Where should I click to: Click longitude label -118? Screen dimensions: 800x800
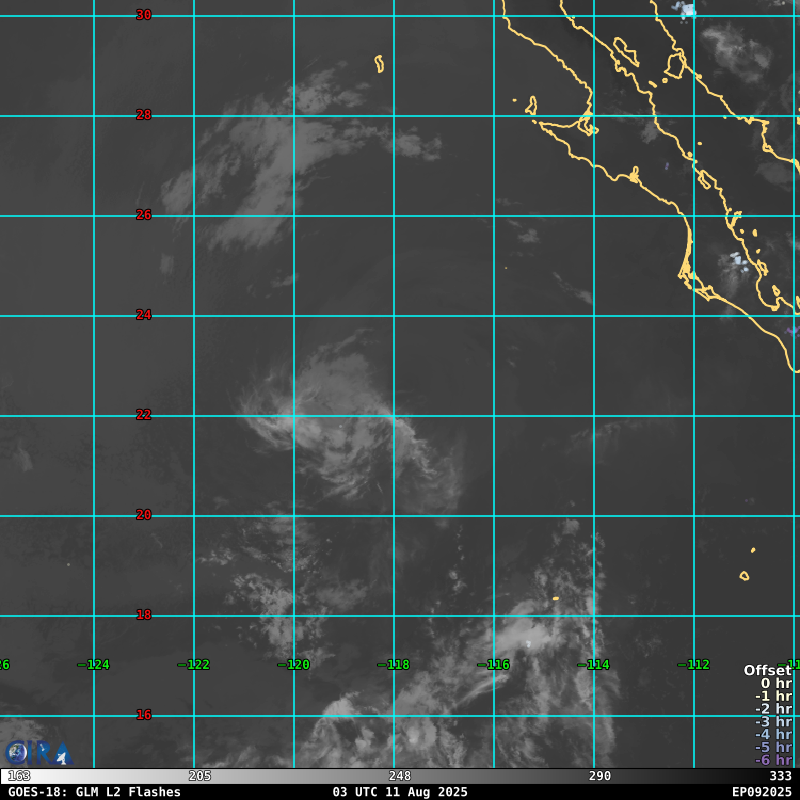tap(394, 665)
